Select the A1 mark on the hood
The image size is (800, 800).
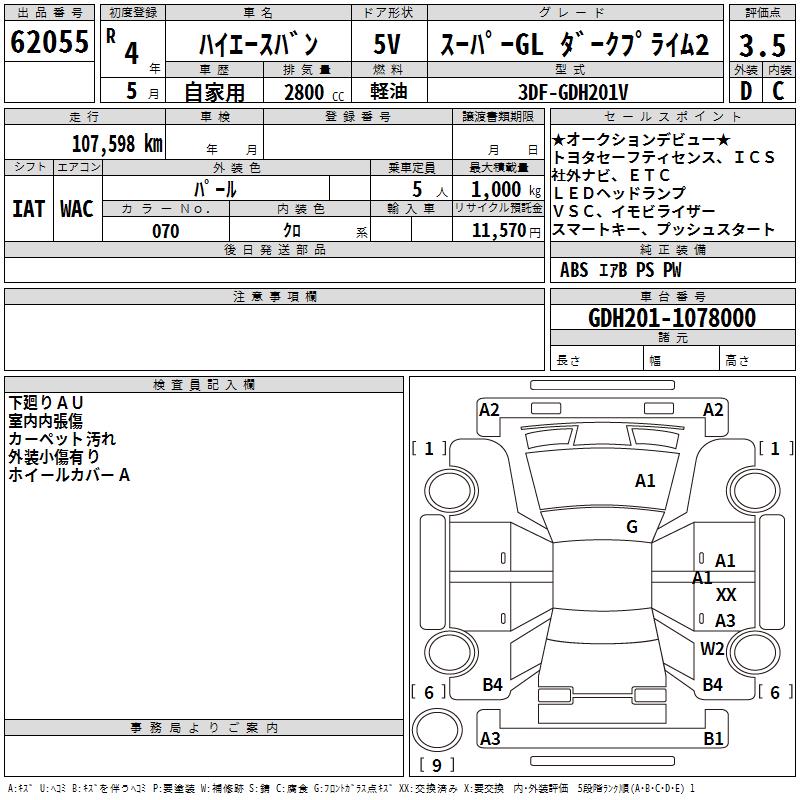coord(645,481)
